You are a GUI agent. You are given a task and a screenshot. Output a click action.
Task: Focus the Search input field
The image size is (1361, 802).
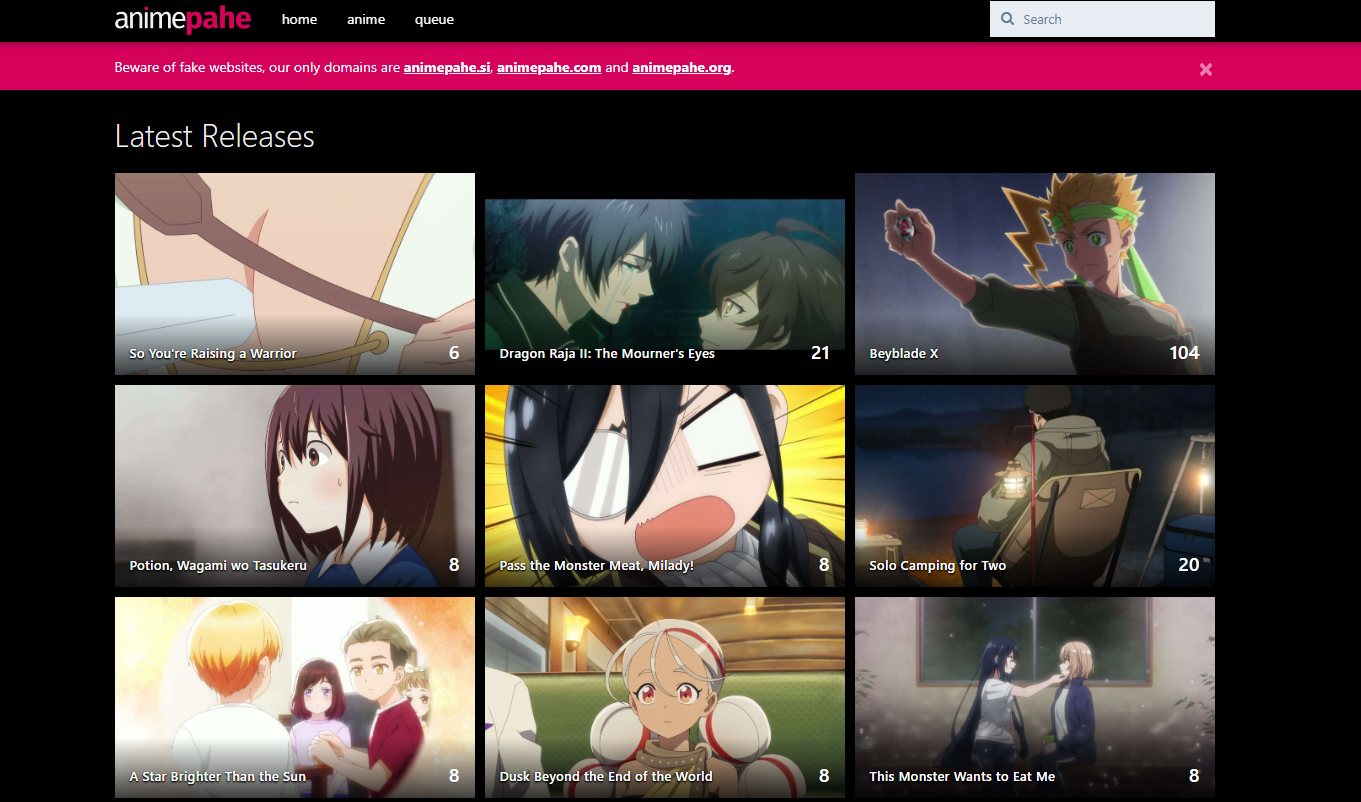click(x=1102, y=19)
